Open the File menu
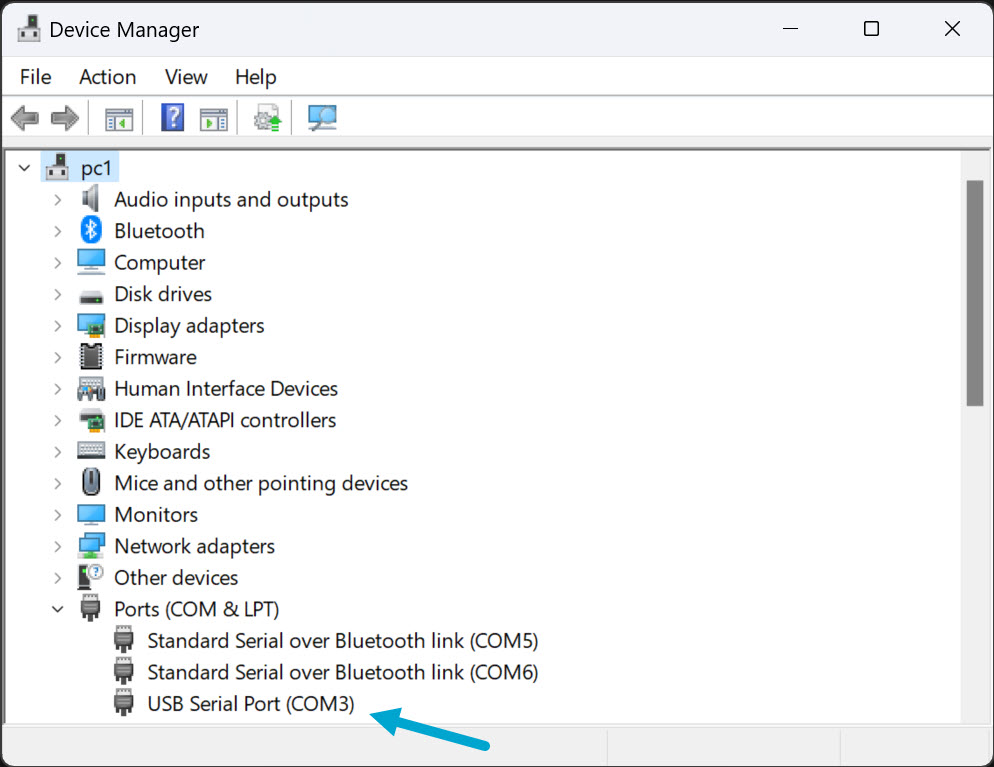 coord(35,77)
